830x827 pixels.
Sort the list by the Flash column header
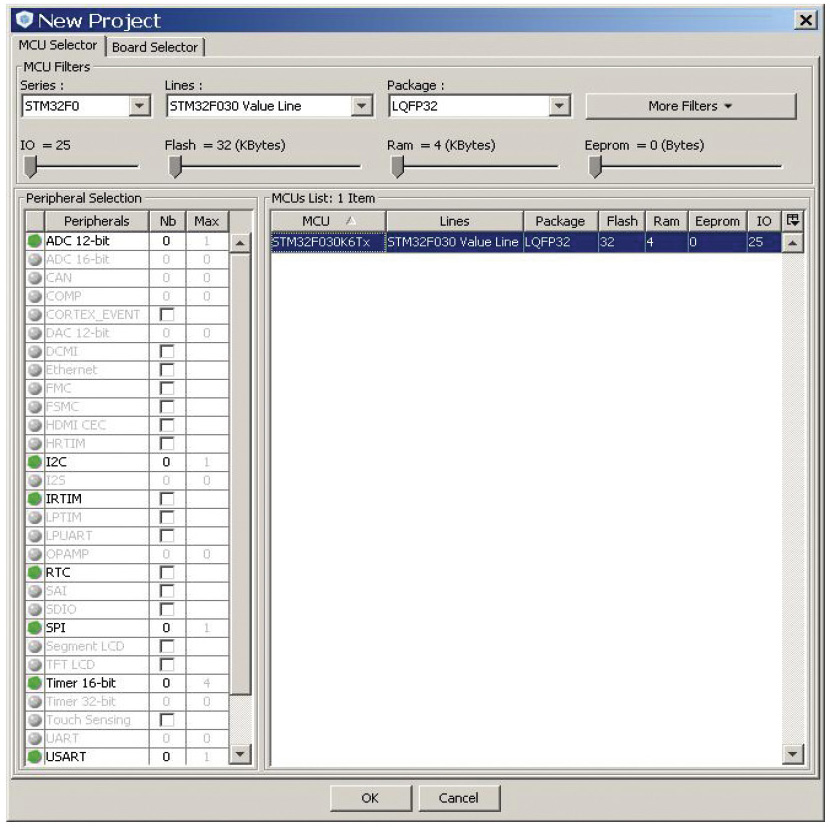coord(622,221)
